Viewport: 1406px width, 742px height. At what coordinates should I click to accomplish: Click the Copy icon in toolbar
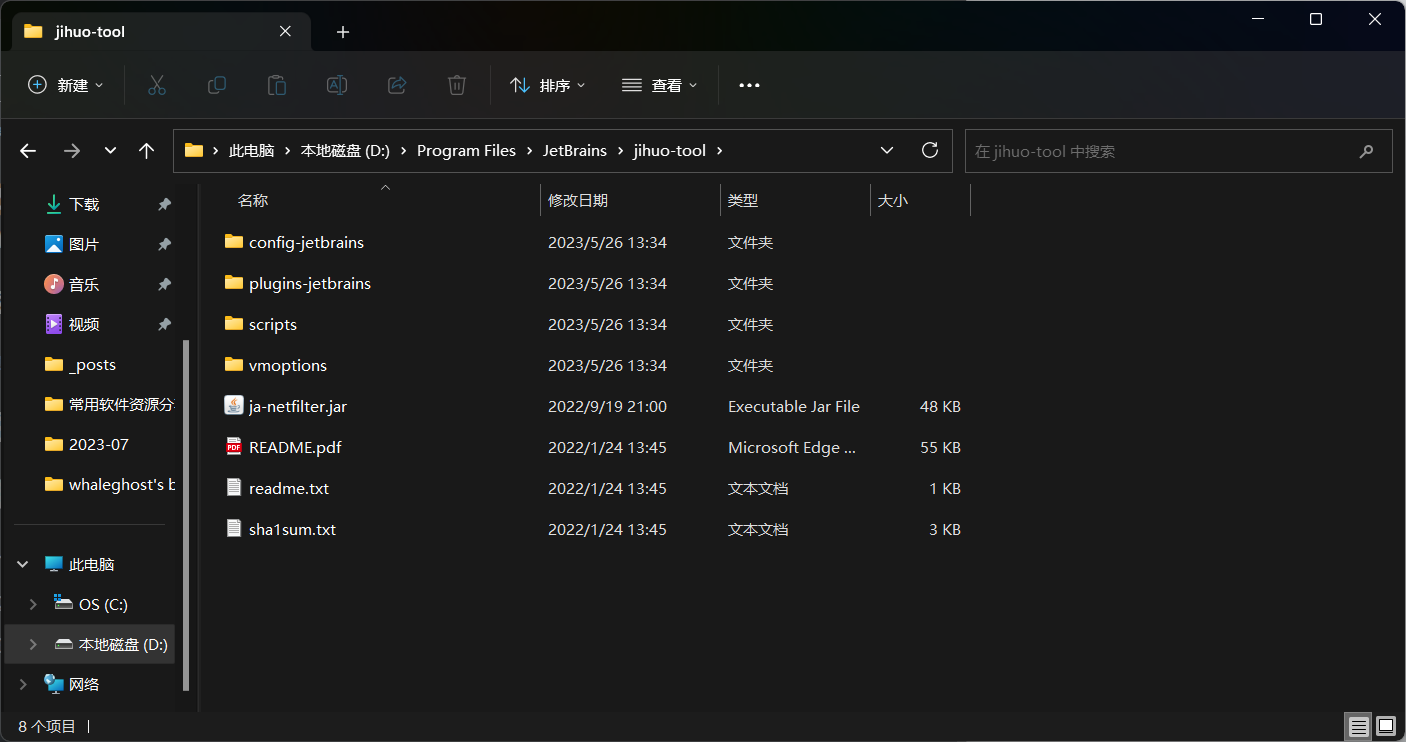click(217, 85)
